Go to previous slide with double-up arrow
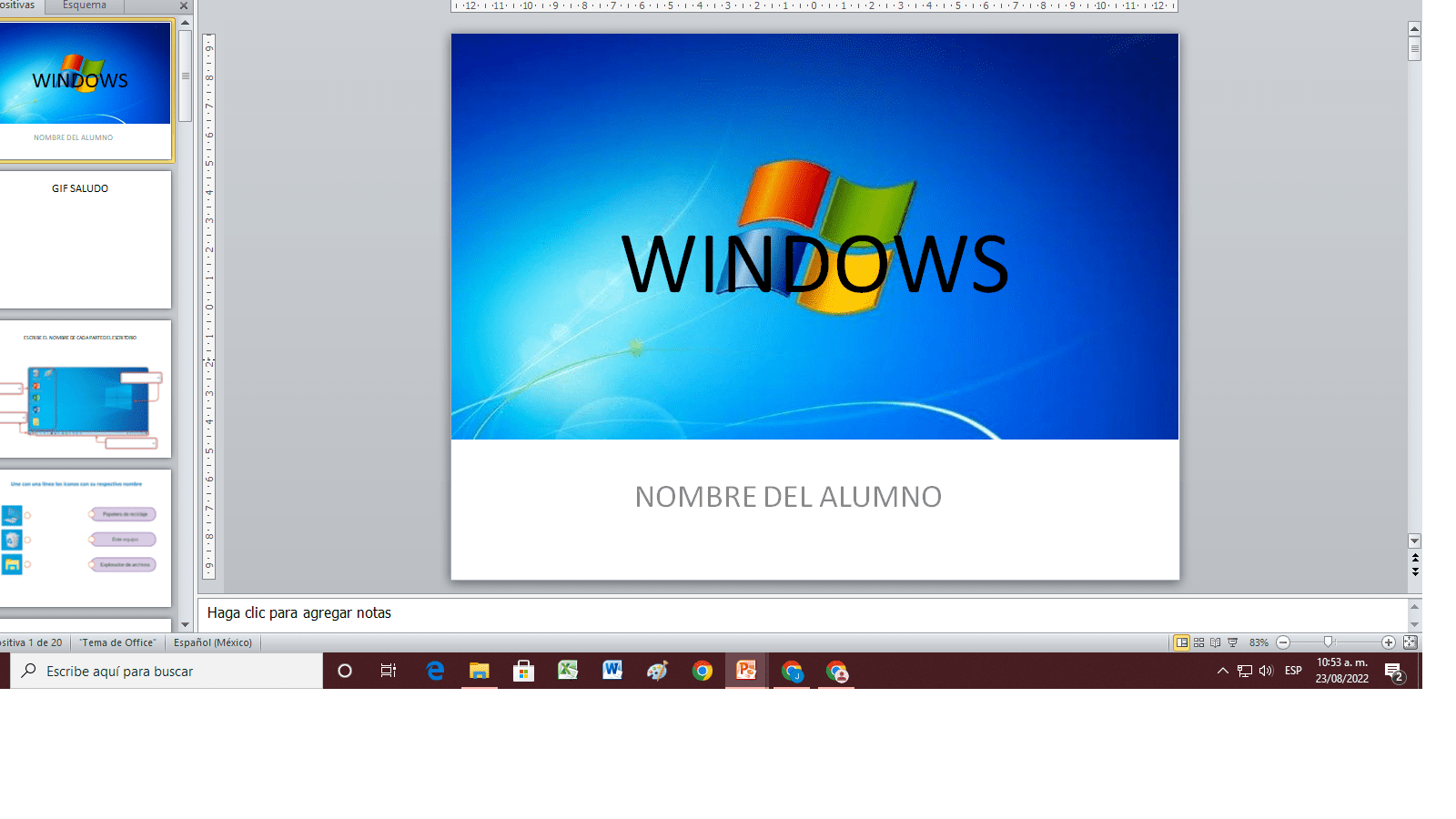 tap(1415, 558)
